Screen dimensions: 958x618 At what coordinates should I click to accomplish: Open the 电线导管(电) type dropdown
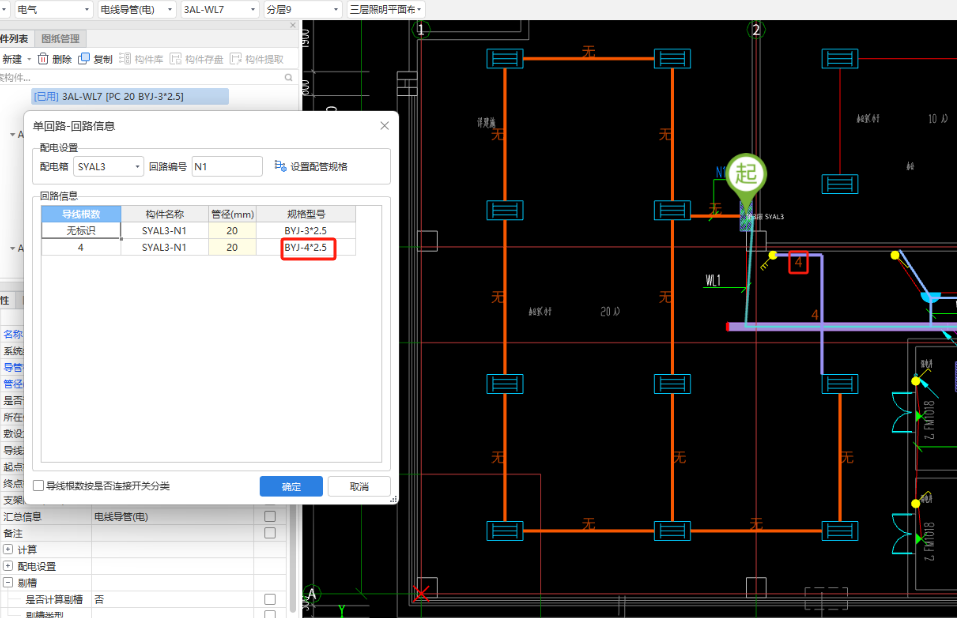click(136, 9)
